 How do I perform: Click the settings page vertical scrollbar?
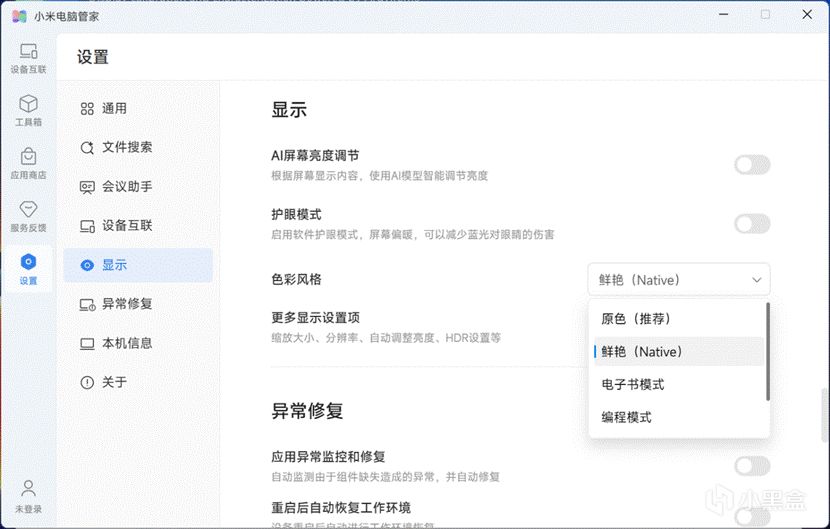[x=824, y=416]
